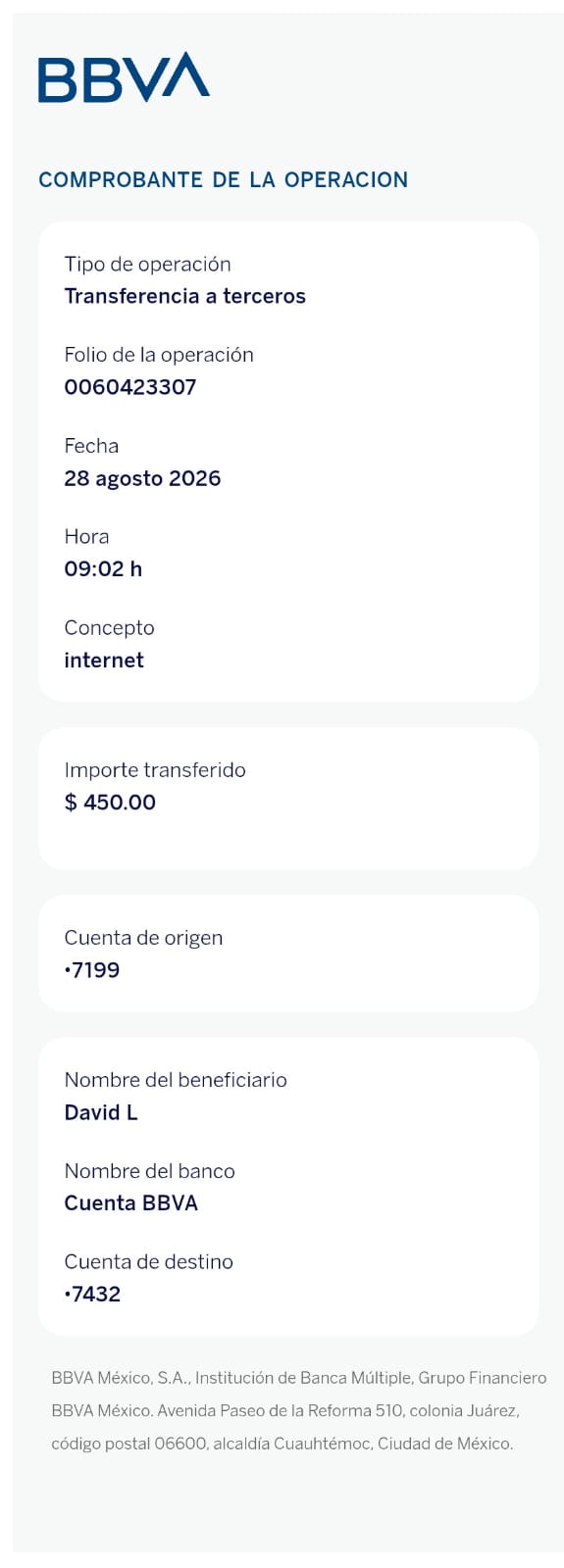Select the Transferencia a terceros text
The image size is (564, 1568).
click(x=185, y=296)
